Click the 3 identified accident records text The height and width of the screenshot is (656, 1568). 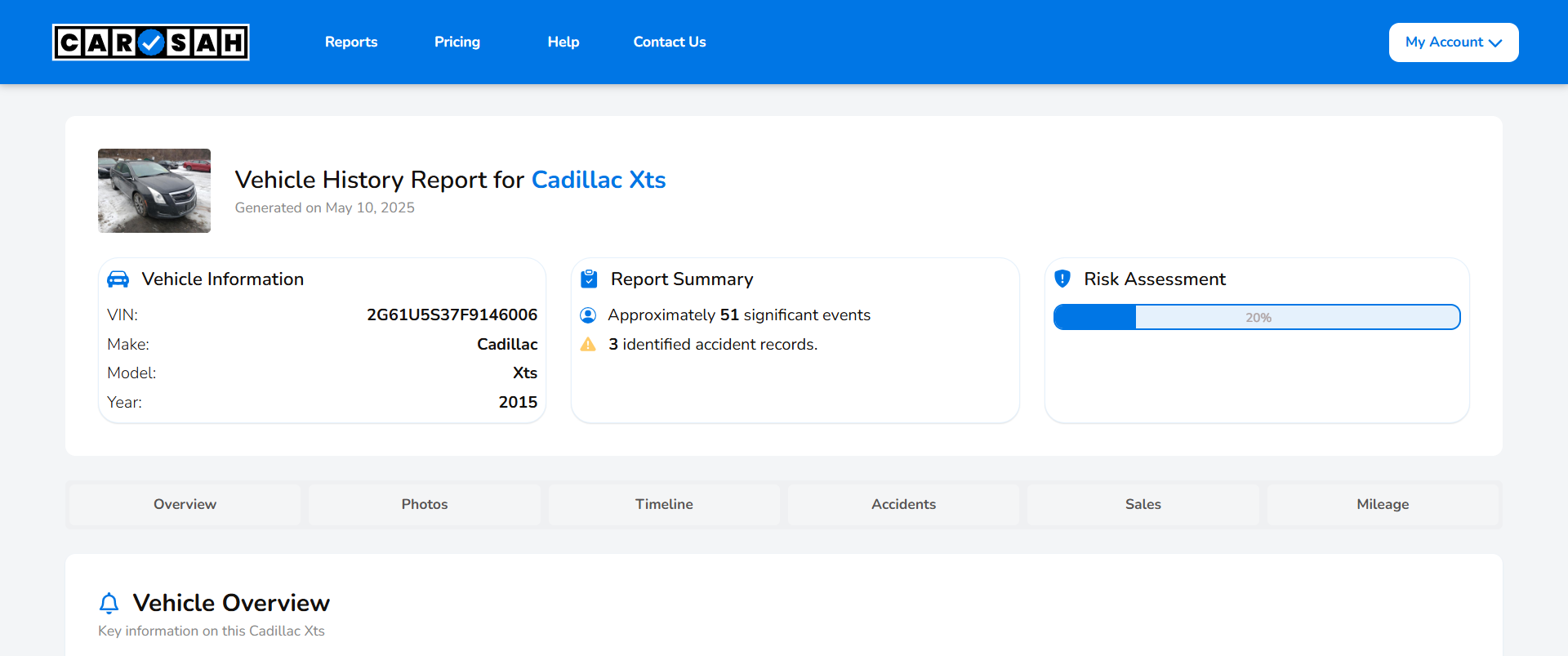click(x=713, y=345)
